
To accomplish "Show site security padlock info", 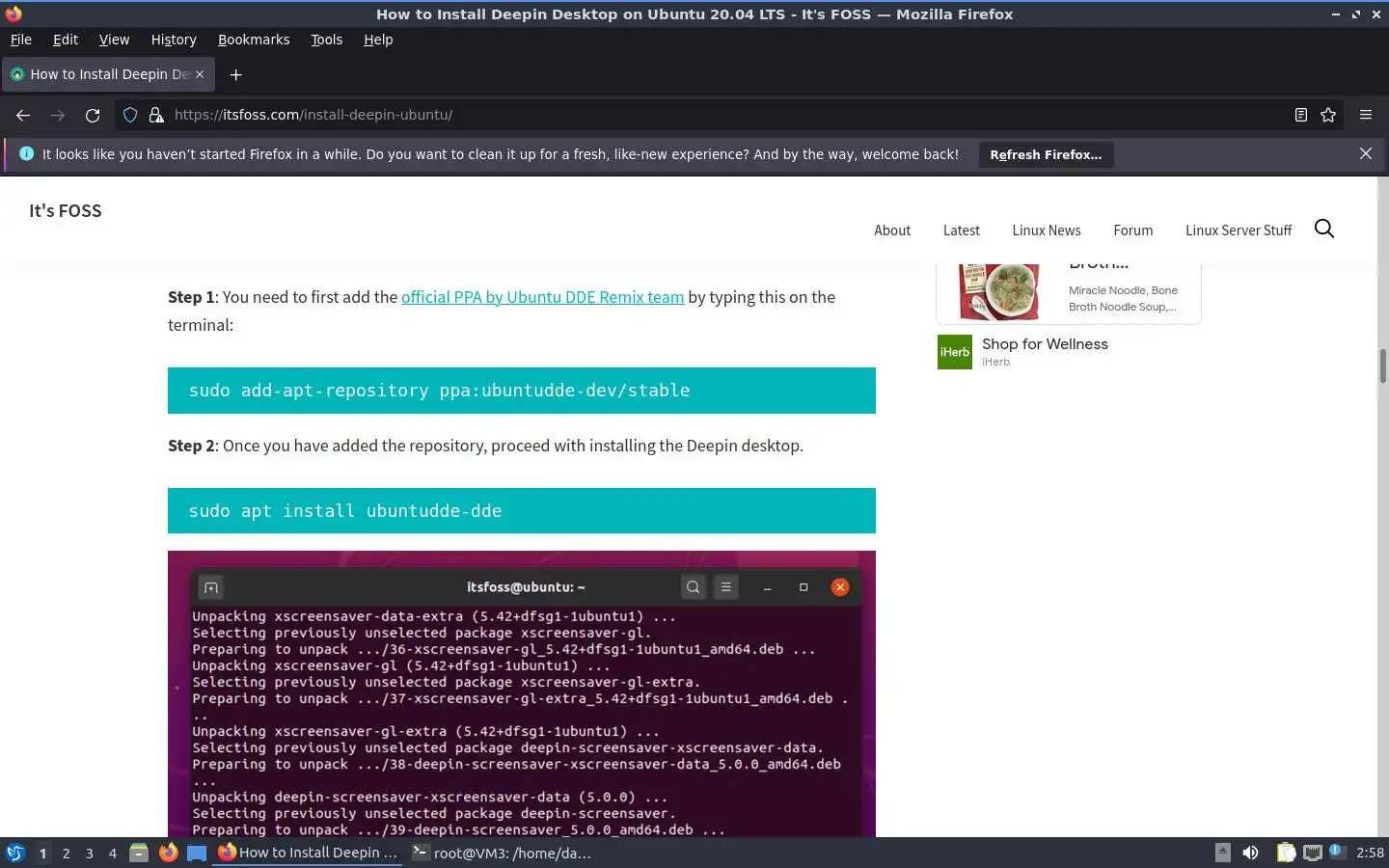I will (156, 115).
